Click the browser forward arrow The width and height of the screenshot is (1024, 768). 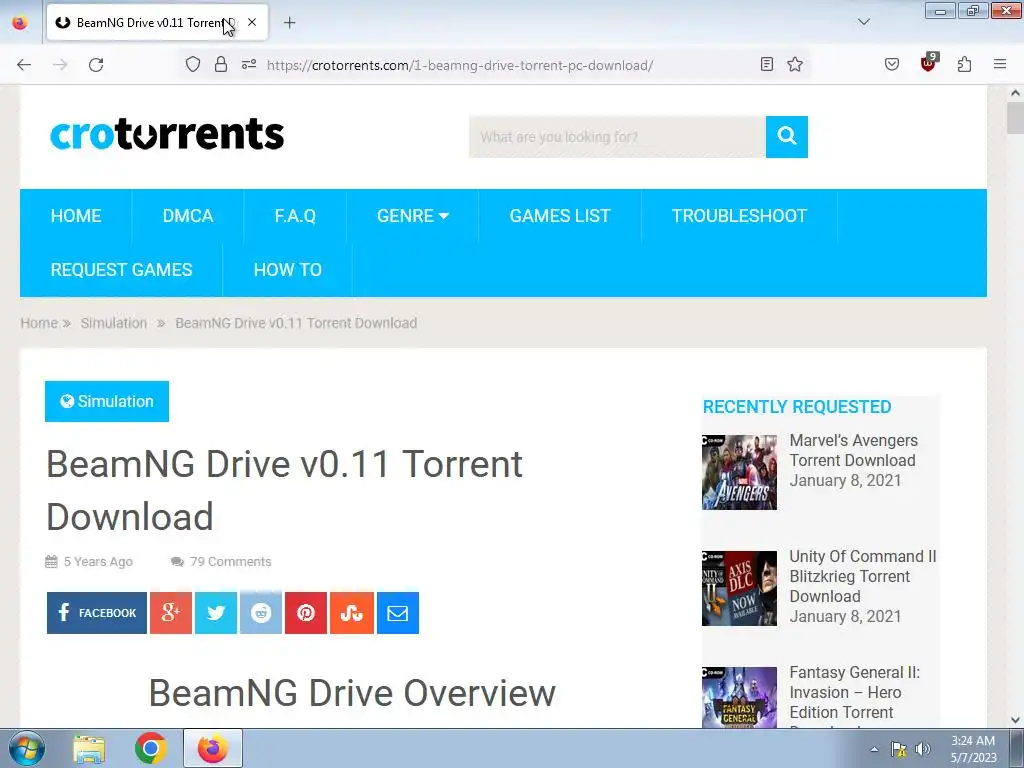tap(60, 65)
